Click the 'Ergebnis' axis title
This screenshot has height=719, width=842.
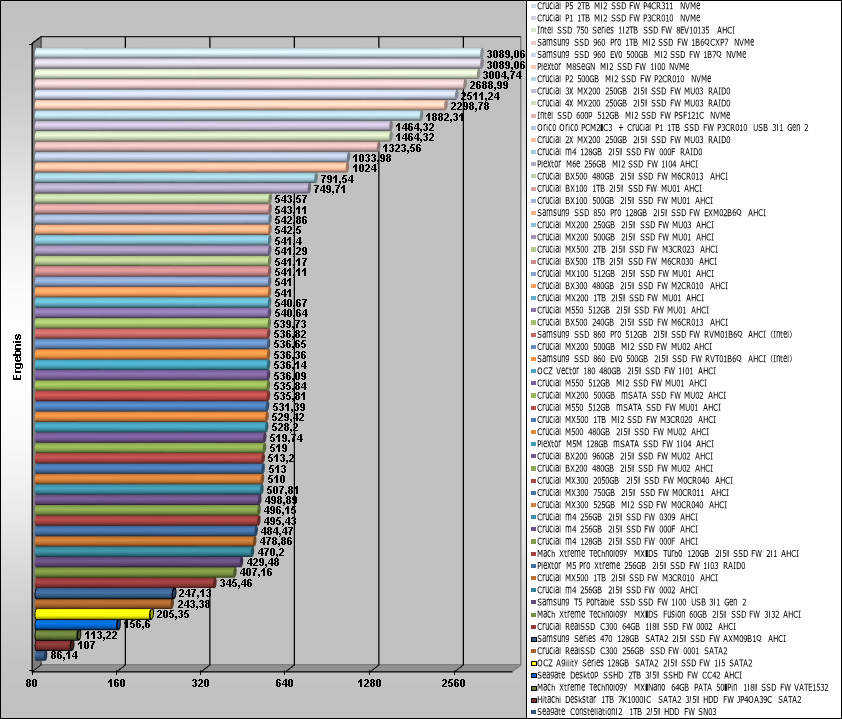[18, 357]
